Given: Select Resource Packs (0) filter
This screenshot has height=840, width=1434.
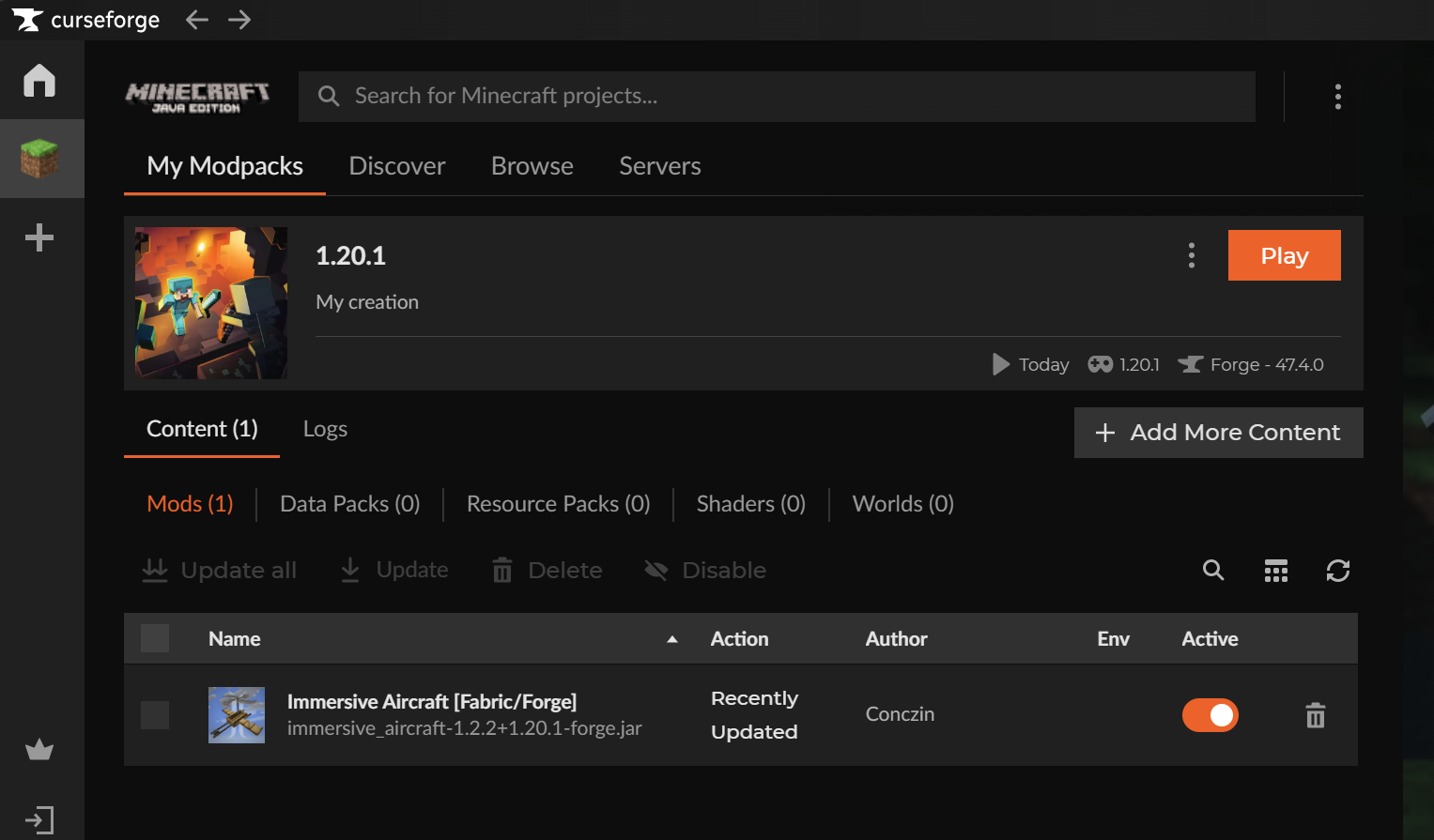Looking at the screenshot, I should coord(559,504).
